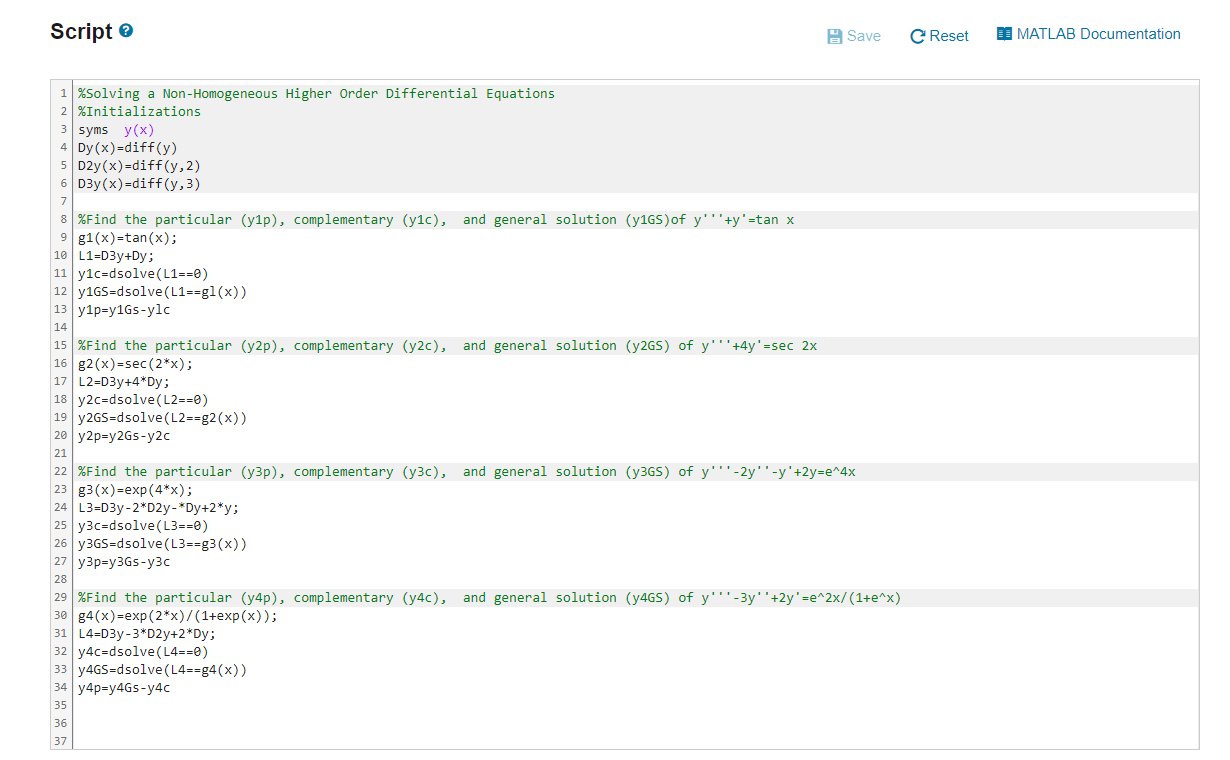Screen dimensions: 1230x760
Task: Click the g3(x)=exp(4*x); code line
Action: [x=135, y=490]
